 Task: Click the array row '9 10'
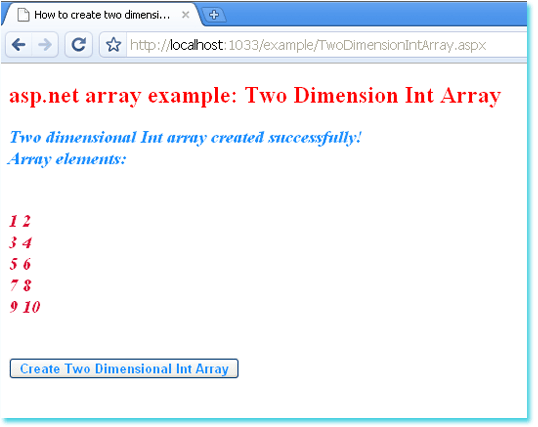(25, 307)
